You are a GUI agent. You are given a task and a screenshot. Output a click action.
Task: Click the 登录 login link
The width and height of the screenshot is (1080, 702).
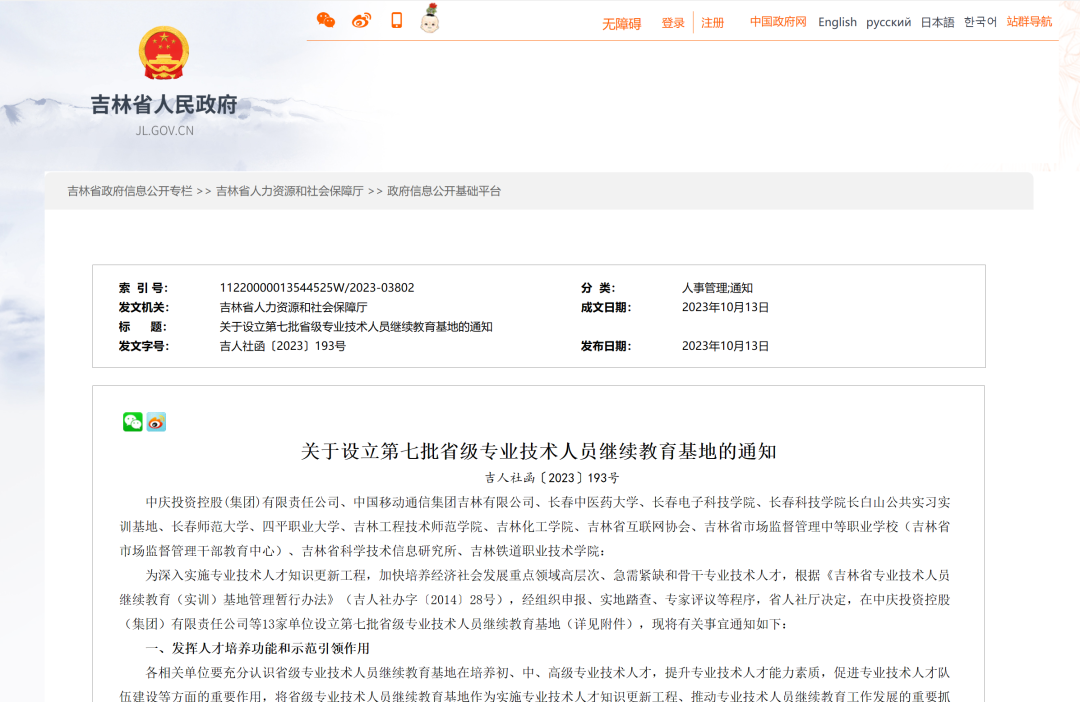[673, 23]
